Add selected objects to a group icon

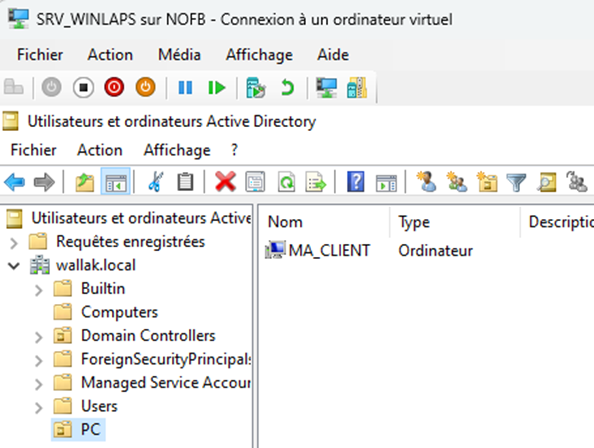(576, 181)
